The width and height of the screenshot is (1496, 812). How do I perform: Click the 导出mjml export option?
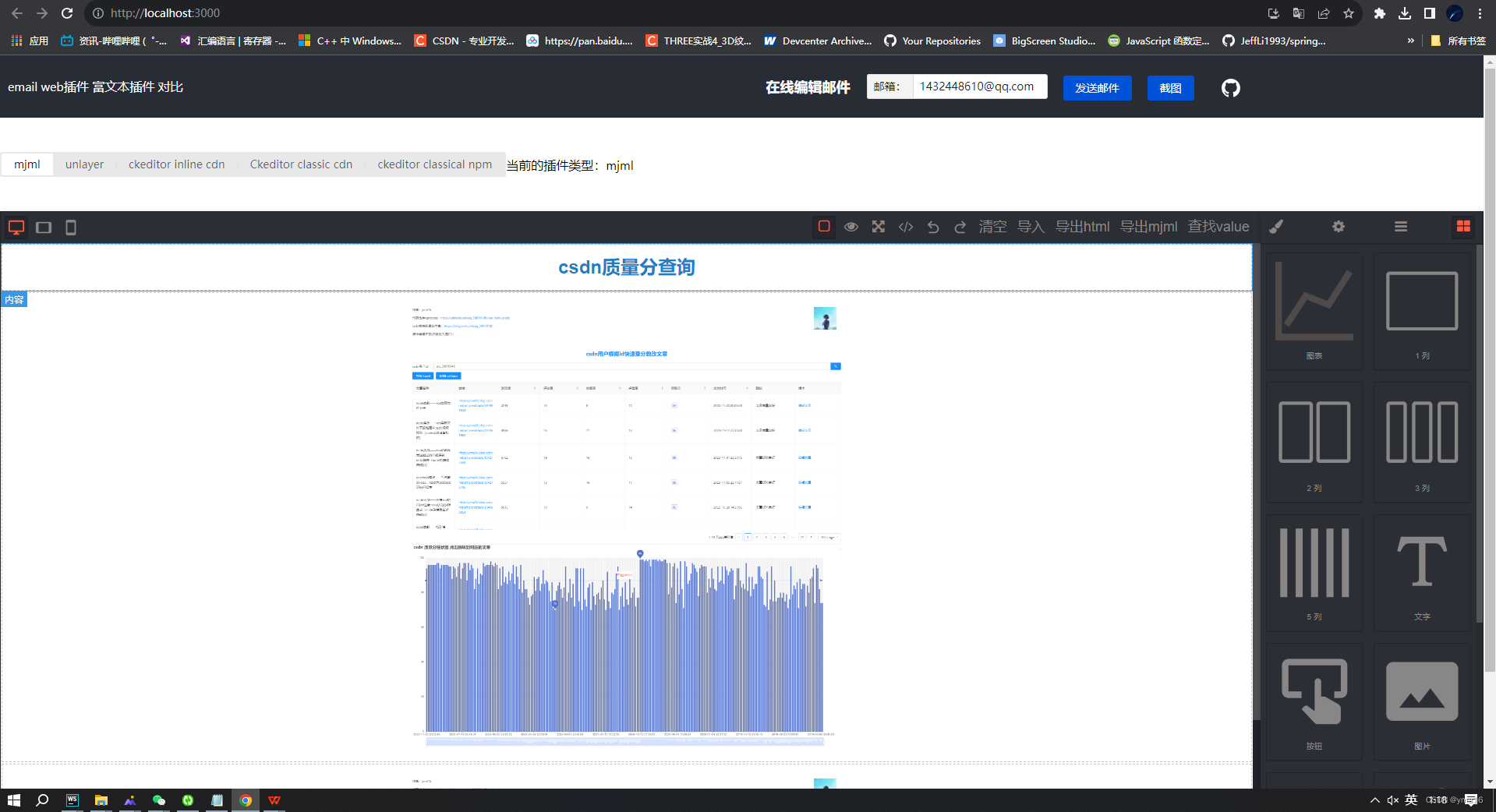pyautogui.click(x=1148, y=227)
